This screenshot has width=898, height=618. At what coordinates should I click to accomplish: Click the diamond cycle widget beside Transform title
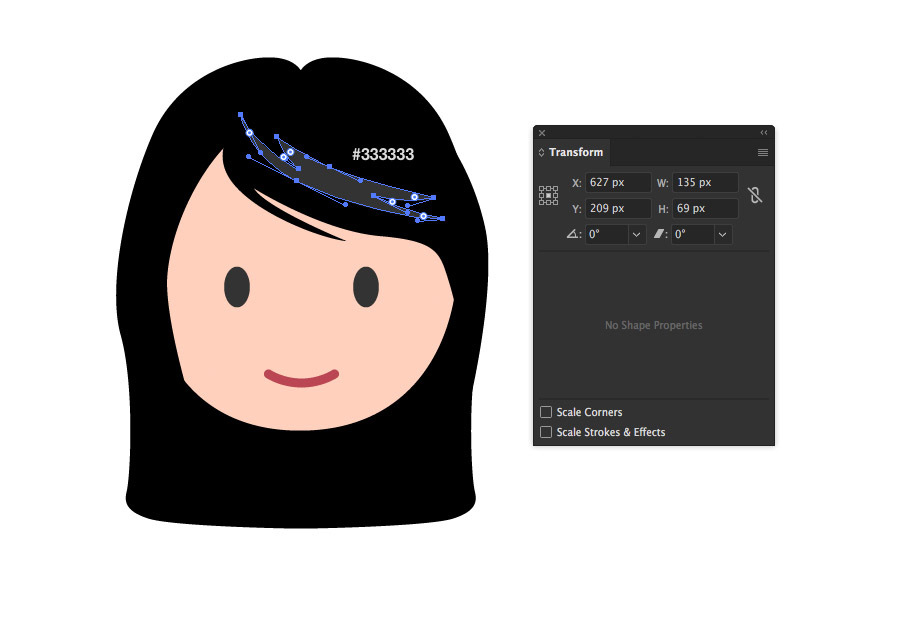coord(541,152)
